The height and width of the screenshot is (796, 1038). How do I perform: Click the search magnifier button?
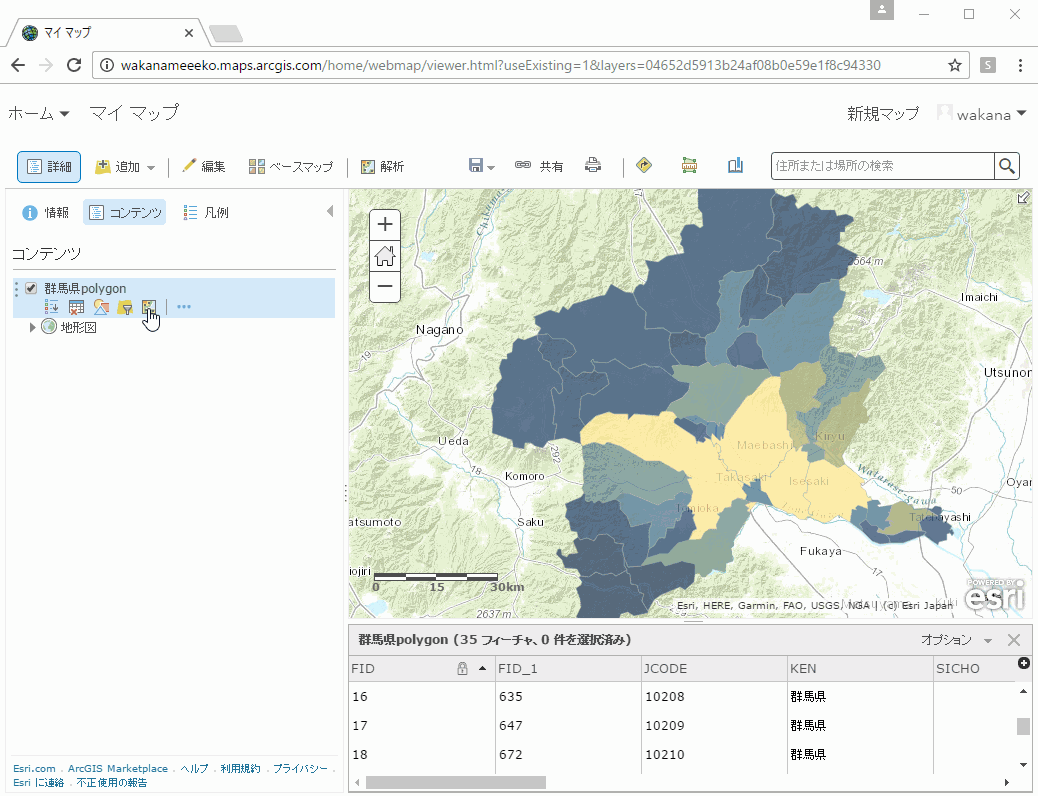(1007, 166)
